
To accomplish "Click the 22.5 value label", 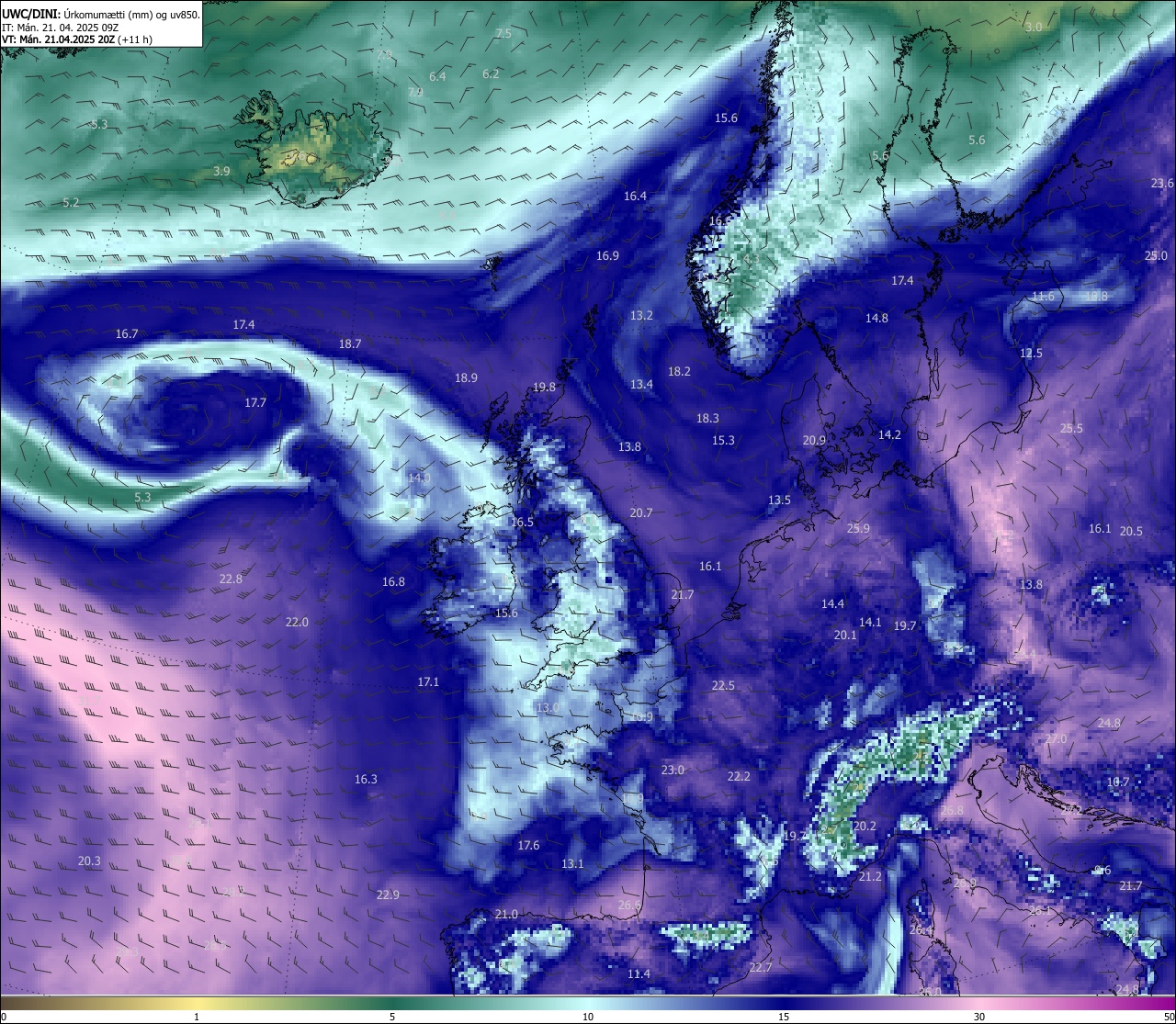I will [x=723, y=685].
